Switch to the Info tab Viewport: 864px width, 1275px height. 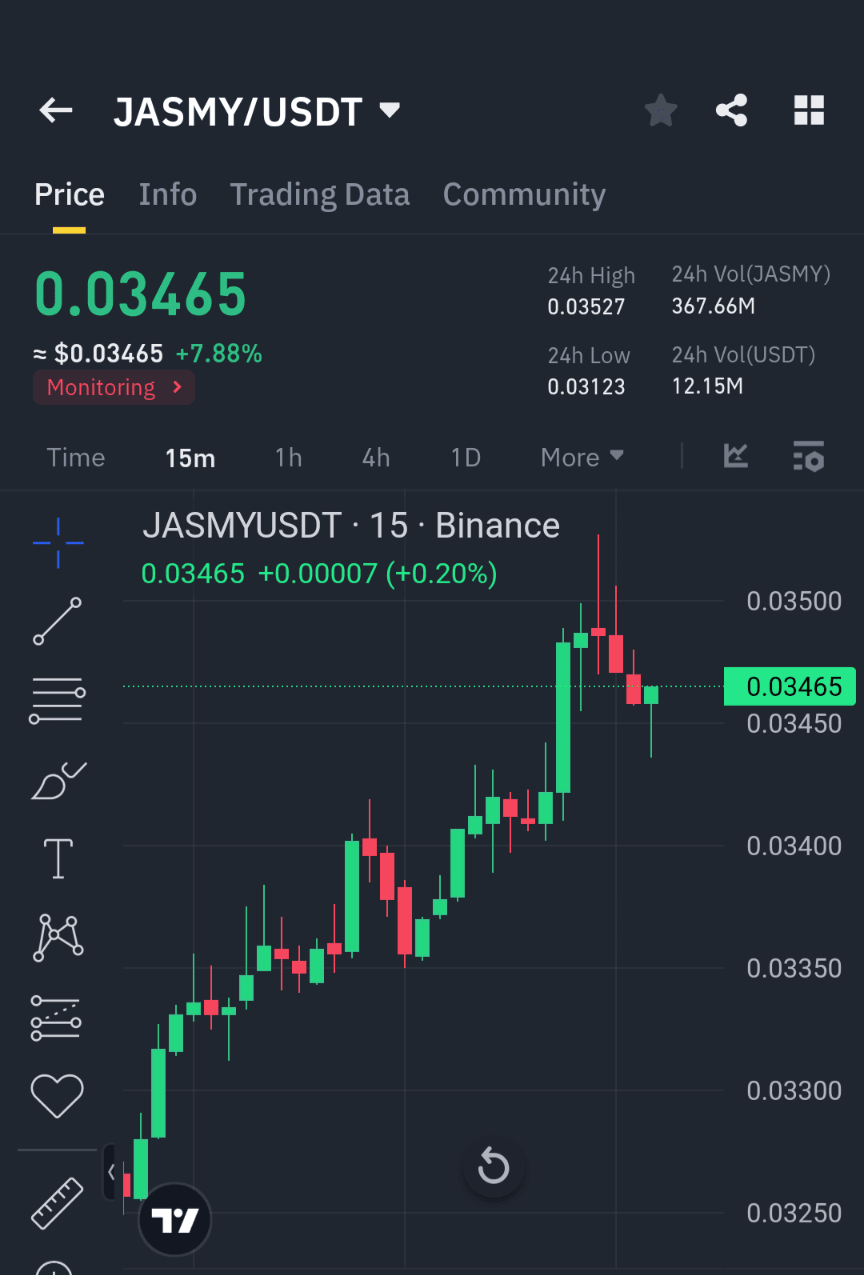click(x=167, y=194)
